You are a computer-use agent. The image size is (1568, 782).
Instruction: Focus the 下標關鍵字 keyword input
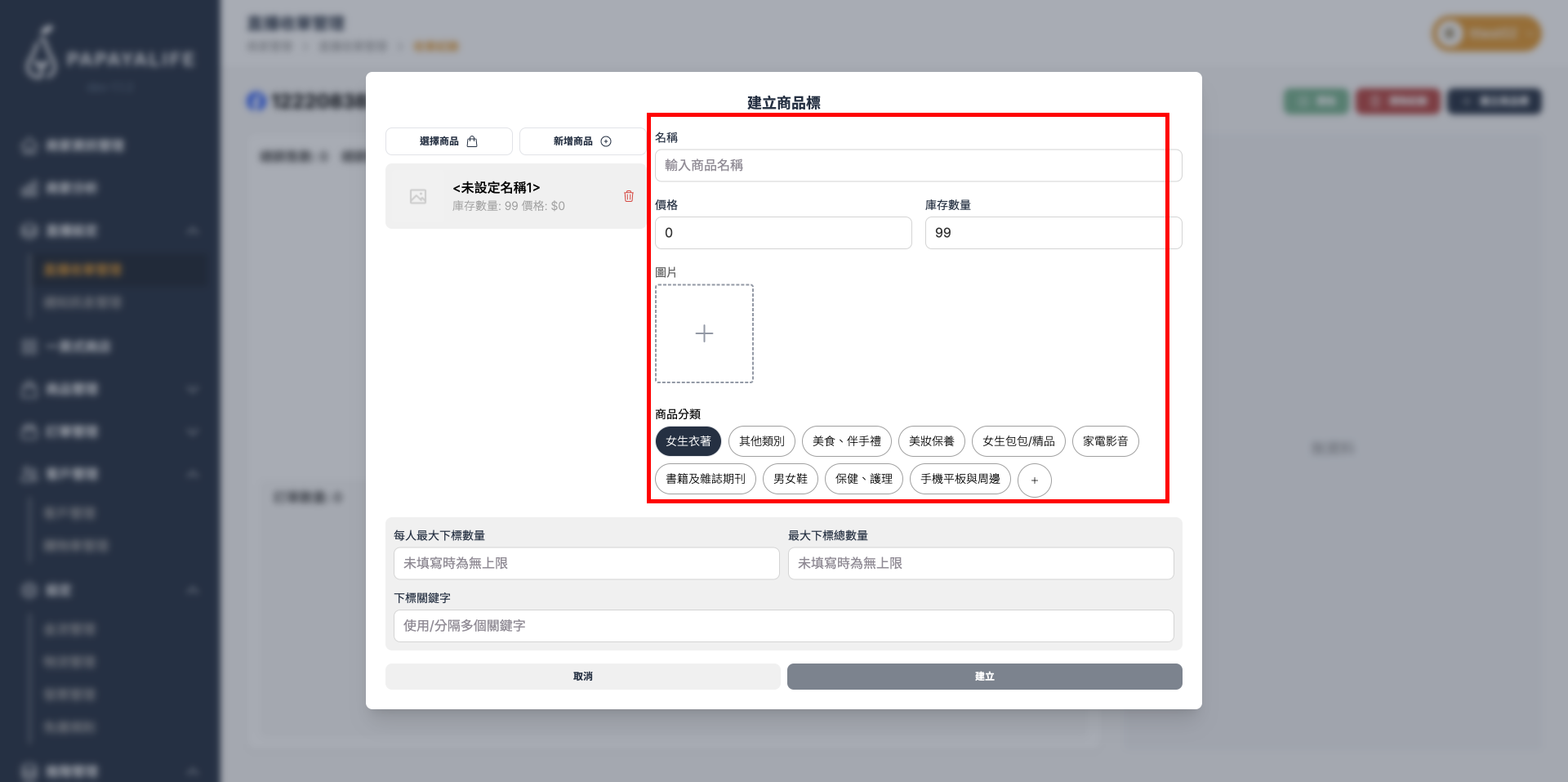click(x=783, y=626)
